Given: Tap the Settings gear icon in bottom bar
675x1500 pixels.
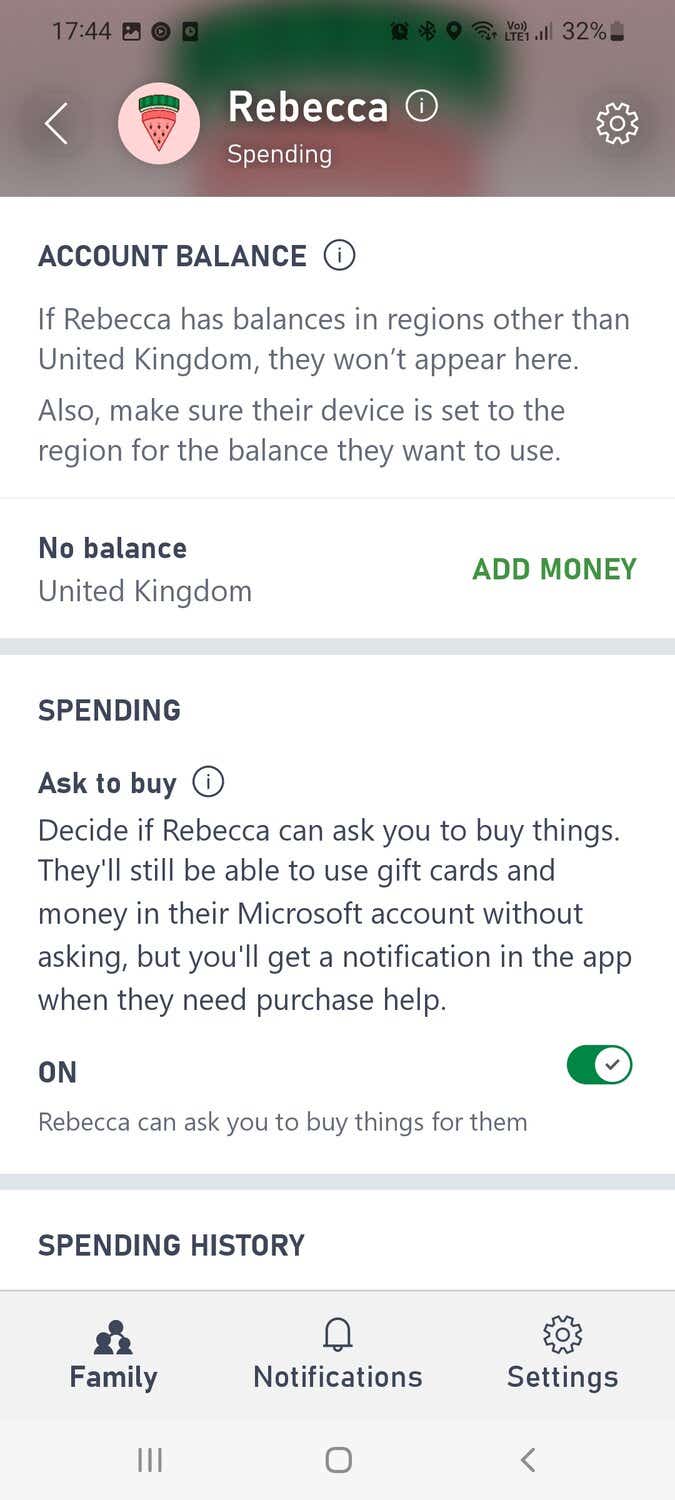Looking at the screenshot, I should point(562,1335).
